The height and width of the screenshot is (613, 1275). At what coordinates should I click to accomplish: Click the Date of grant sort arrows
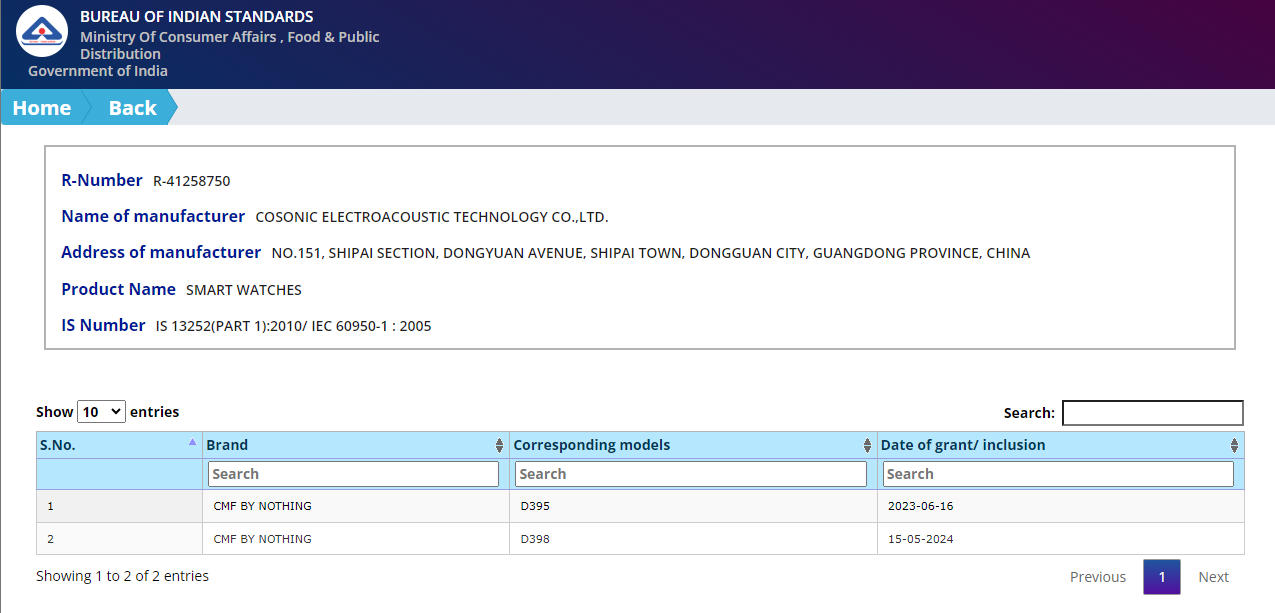pyautogui.click(x=1234, y=446)
